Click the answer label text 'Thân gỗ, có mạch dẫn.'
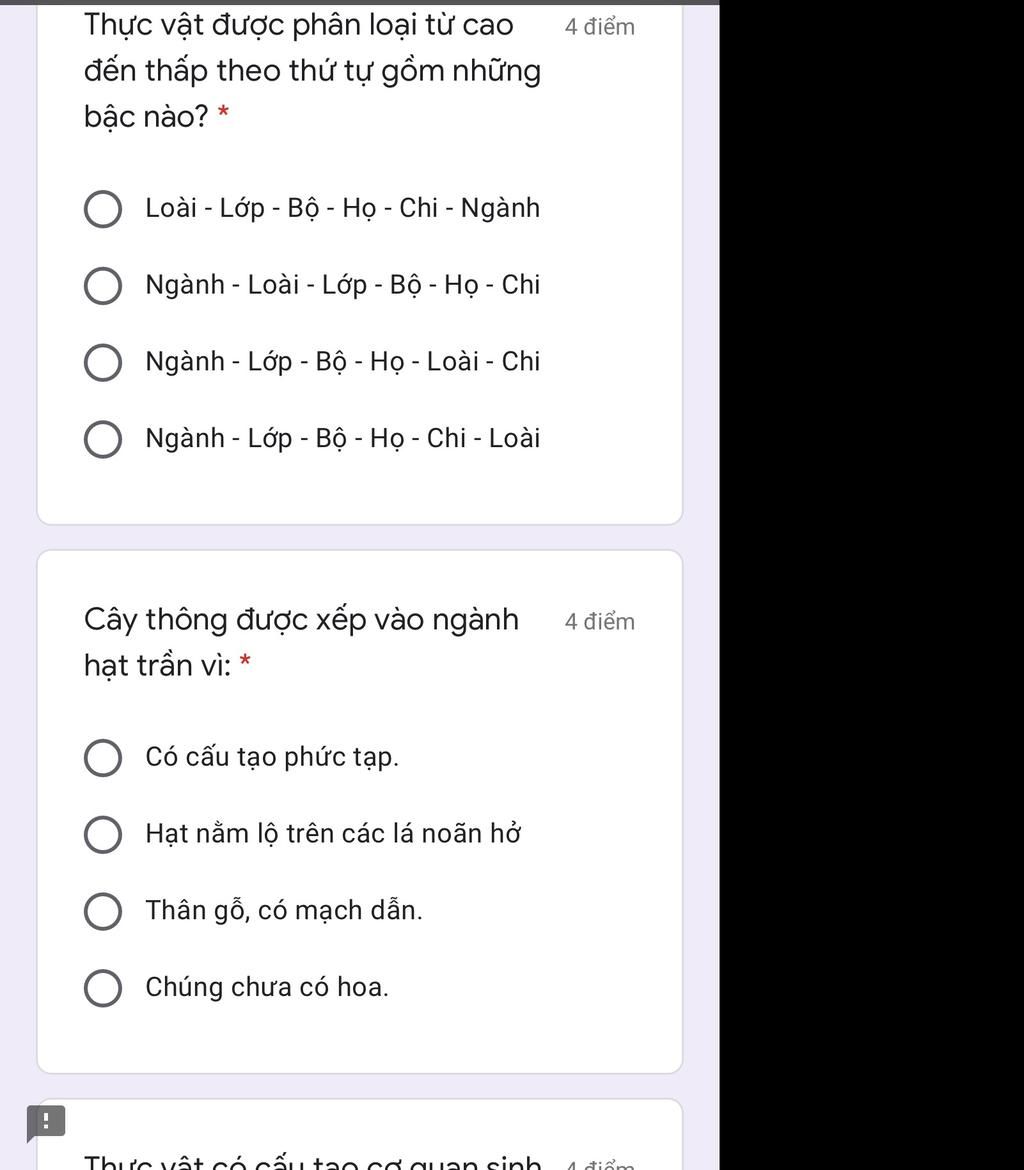The width and height of the screenshot is (1024, 1170). pos(284,911)
